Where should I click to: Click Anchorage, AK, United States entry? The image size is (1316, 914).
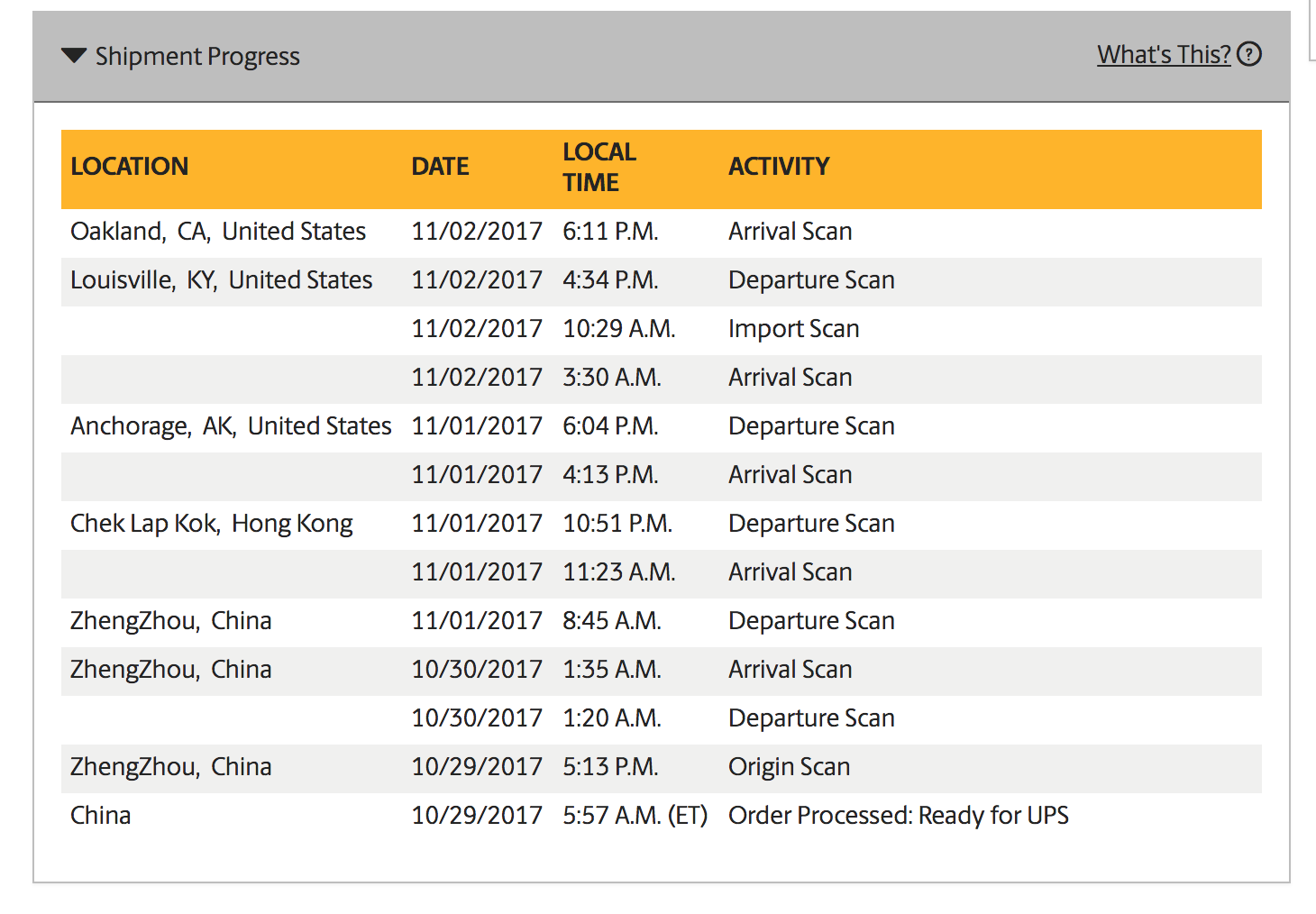(231, 426)
